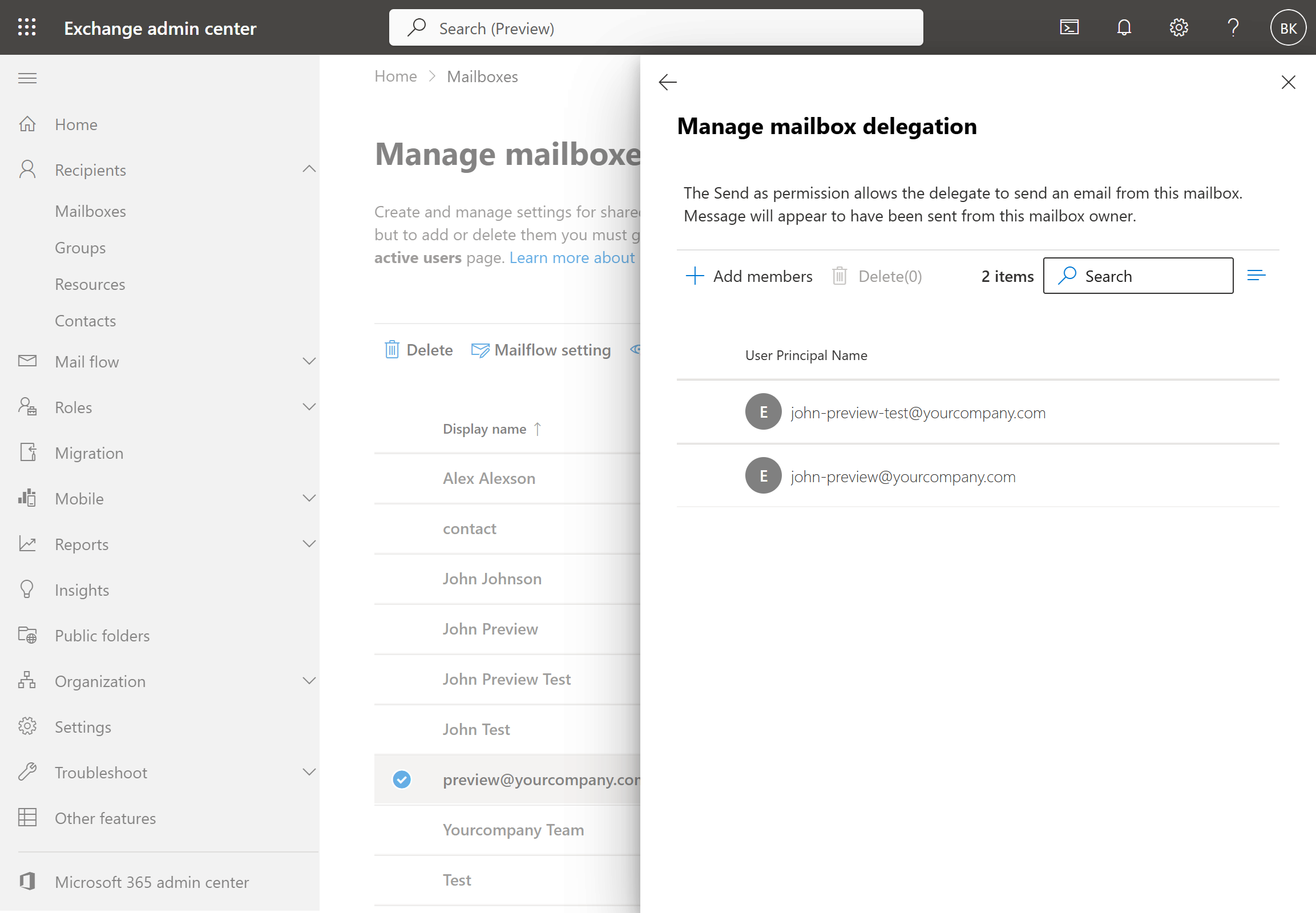This screenshot has height=913, width=1316.
Task: Select the John Johnson mailbox
Action: [x=492, y=579]
